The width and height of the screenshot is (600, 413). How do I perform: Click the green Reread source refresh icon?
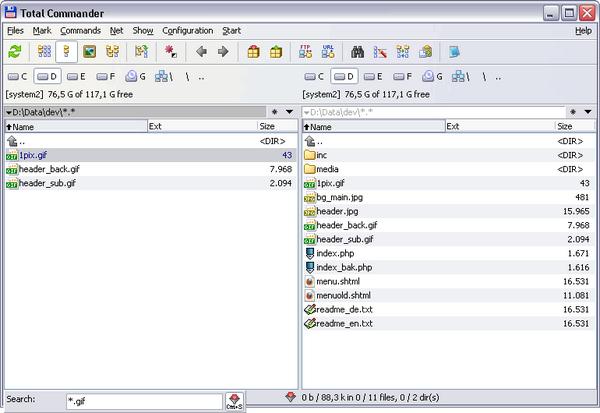[x=15, y=52]
